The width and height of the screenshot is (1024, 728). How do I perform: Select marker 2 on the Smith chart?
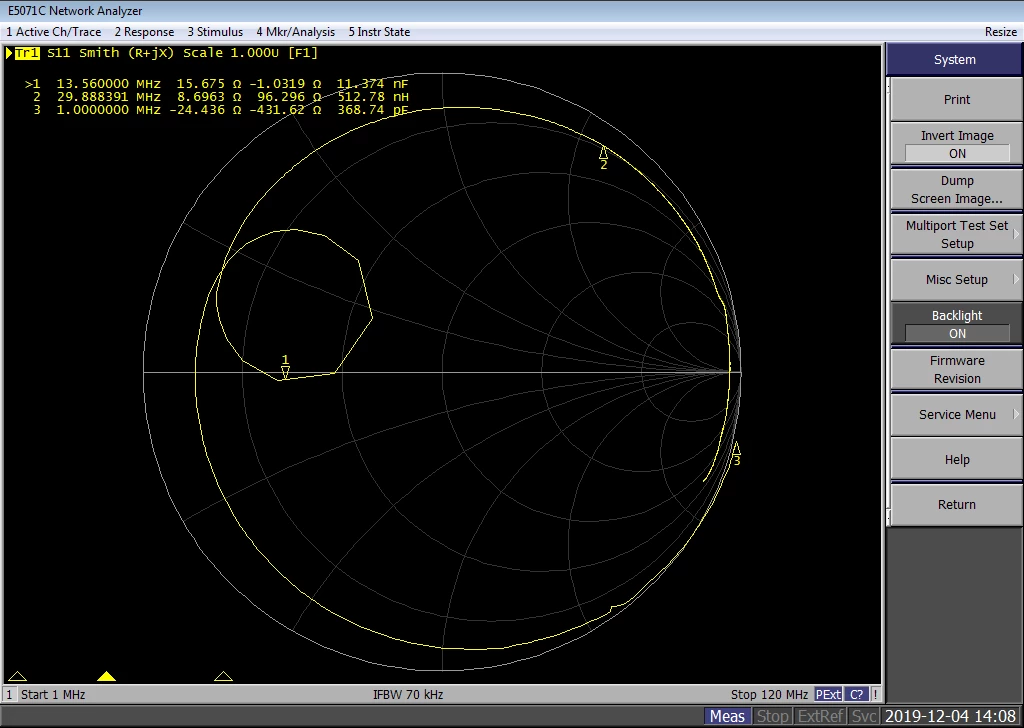click(x=603, y=158)
